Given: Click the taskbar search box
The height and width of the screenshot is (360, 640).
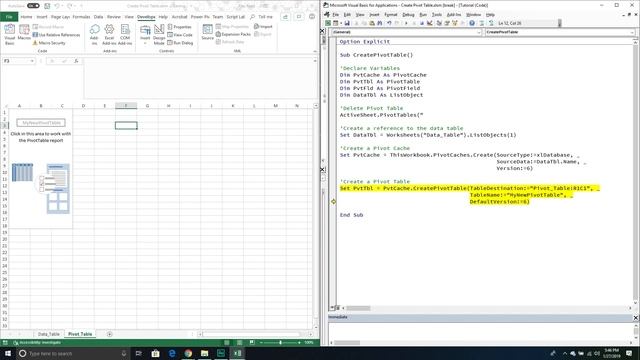Looking at the screenshot, I should pyautogui.click(x=73, y=353).
